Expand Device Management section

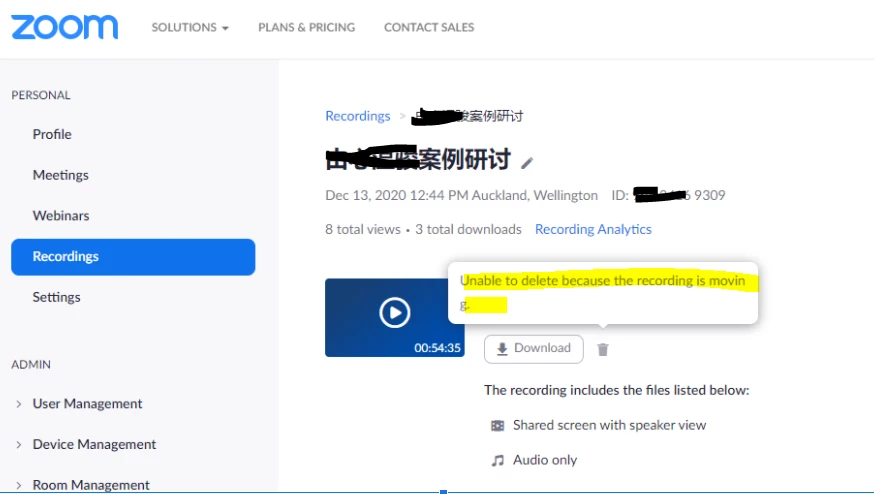click(18, 444)
